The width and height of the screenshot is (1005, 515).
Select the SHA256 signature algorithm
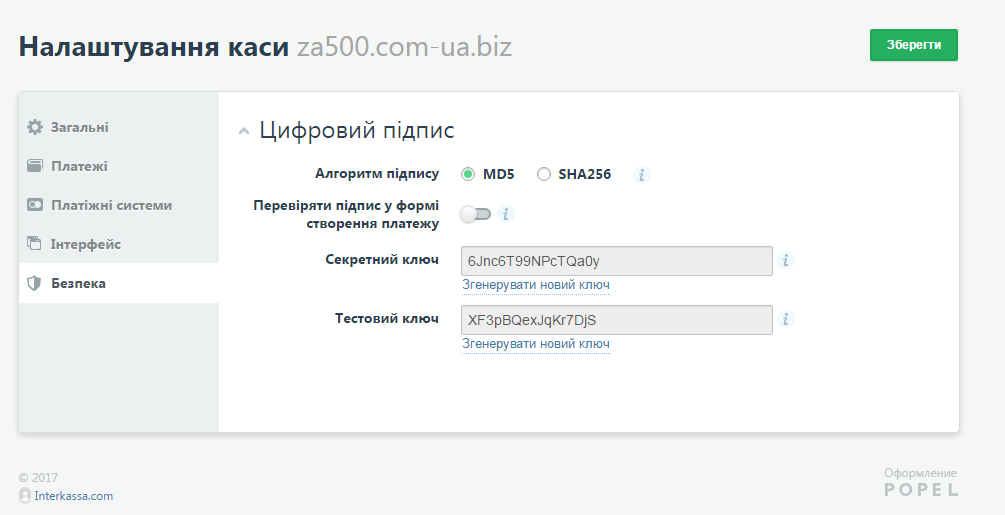(x=544, y=174)
